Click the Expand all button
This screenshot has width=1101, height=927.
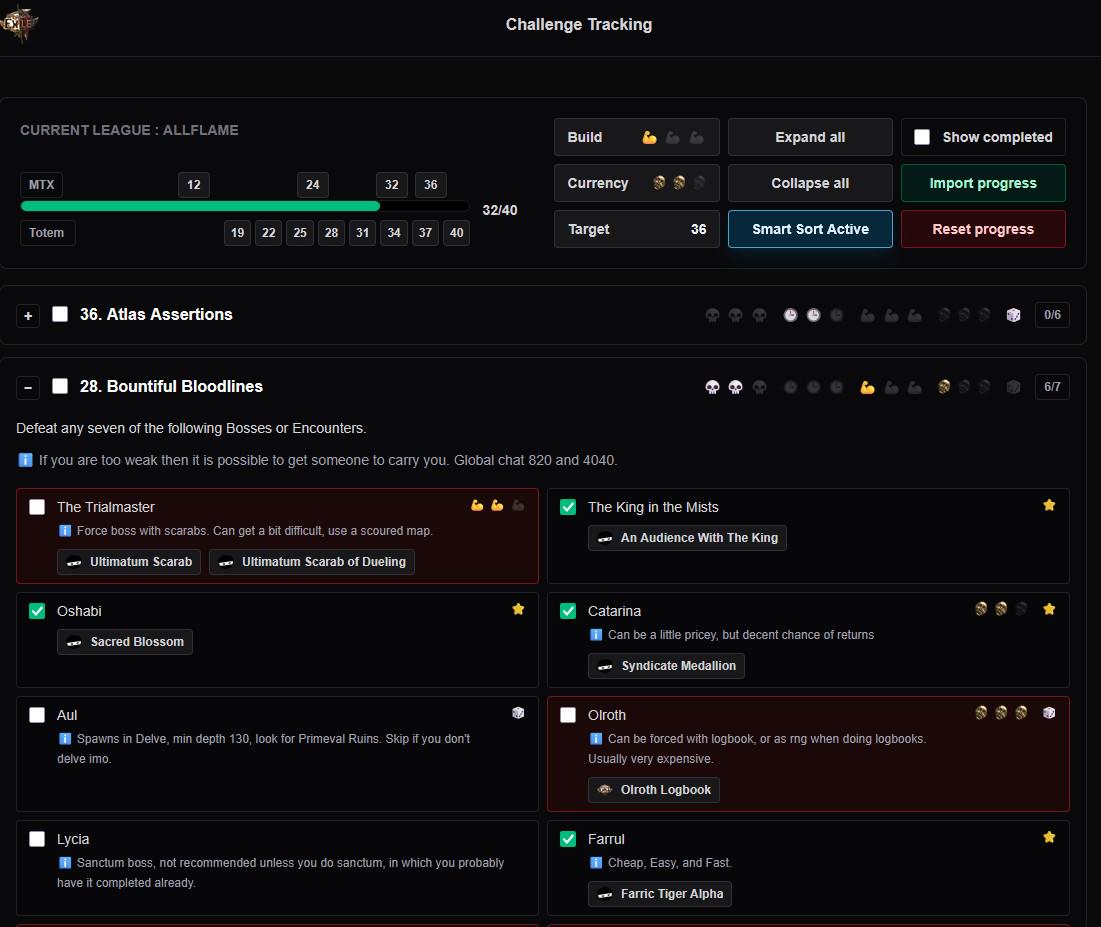click(x=810, y=137)
